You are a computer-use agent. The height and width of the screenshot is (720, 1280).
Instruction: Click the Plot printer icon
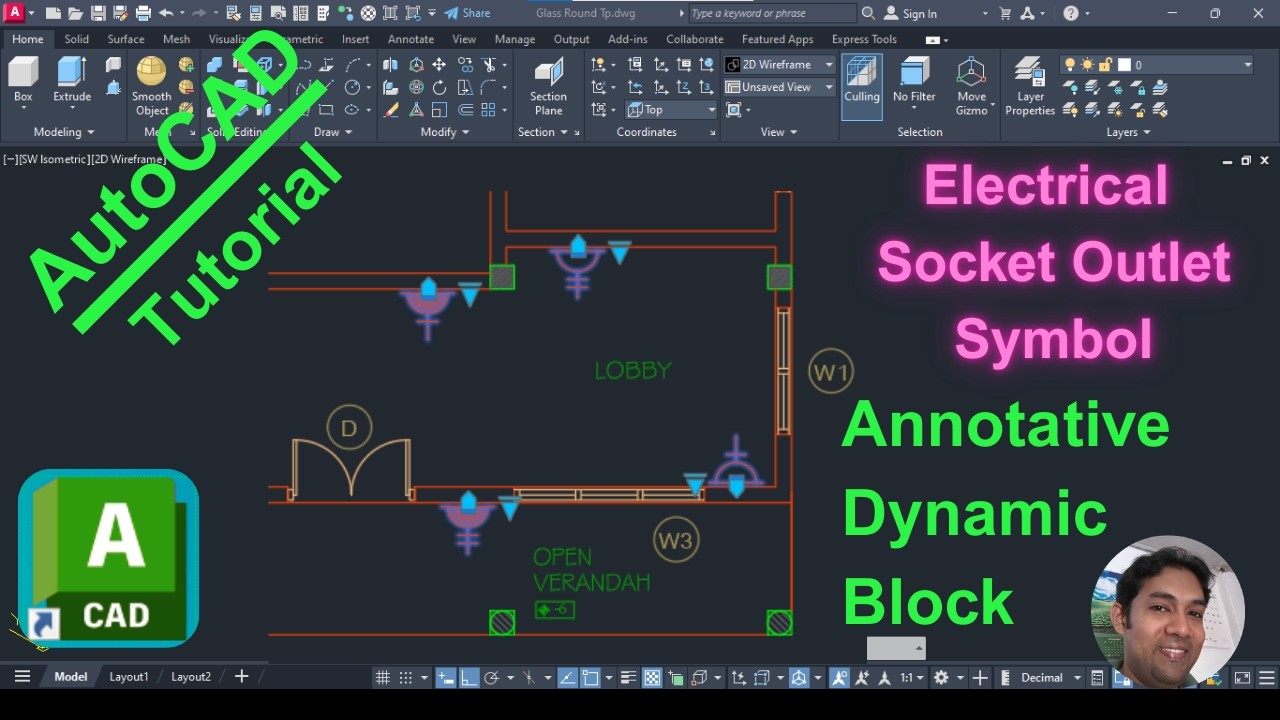pos(143,13)
